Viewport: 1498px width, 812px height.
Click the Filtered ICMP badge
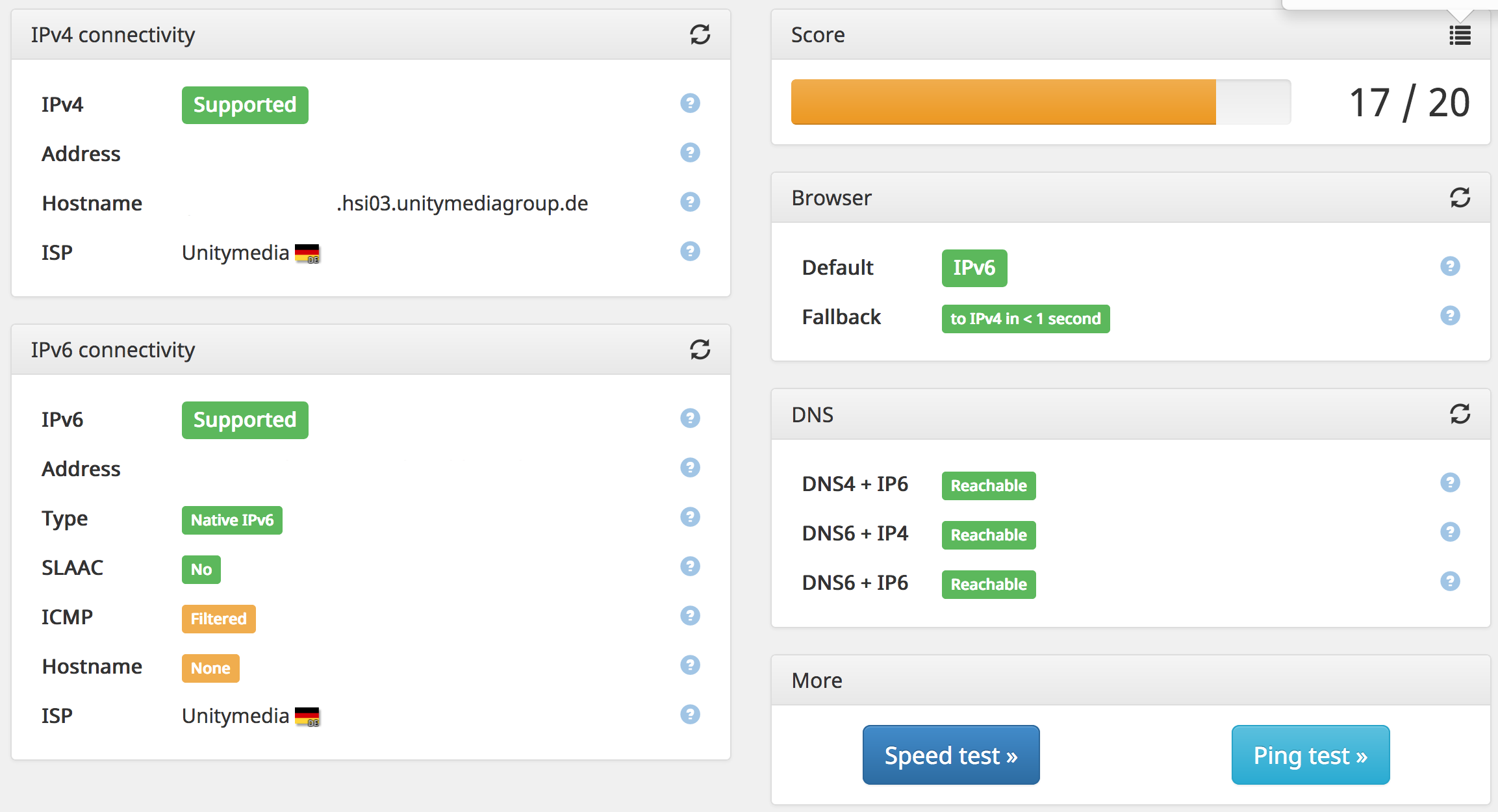[x=218, y=618]
